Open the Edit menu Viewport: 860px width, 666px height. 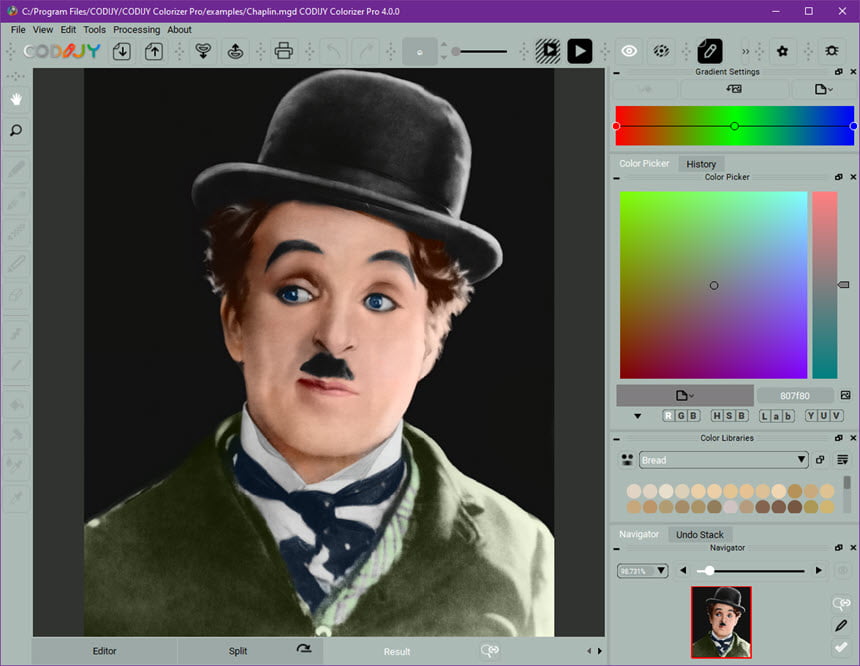point(68,30)
